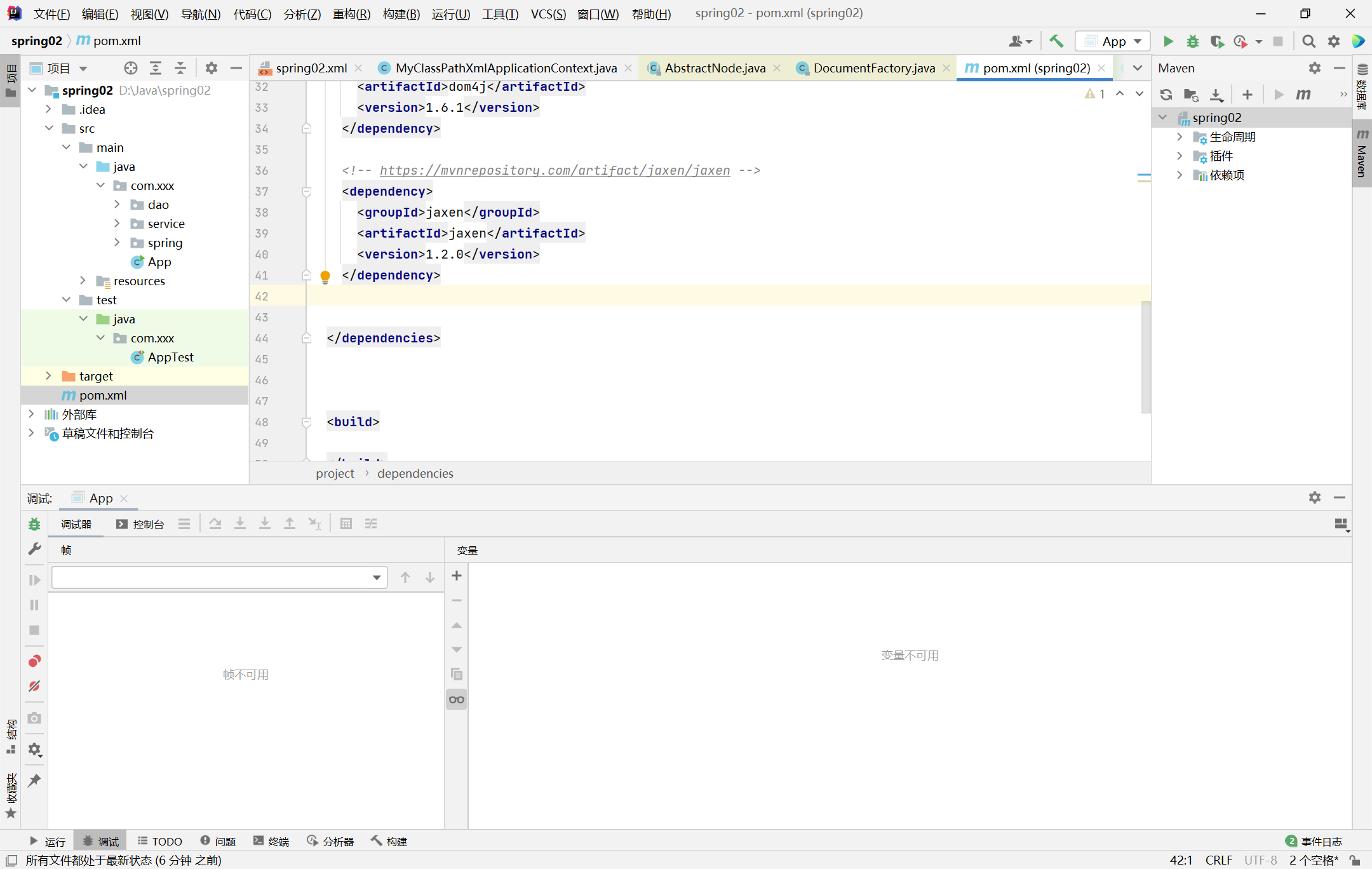Open the 终端 tool window button
This screenshot has width=1372, height=869.
(271, 841)
